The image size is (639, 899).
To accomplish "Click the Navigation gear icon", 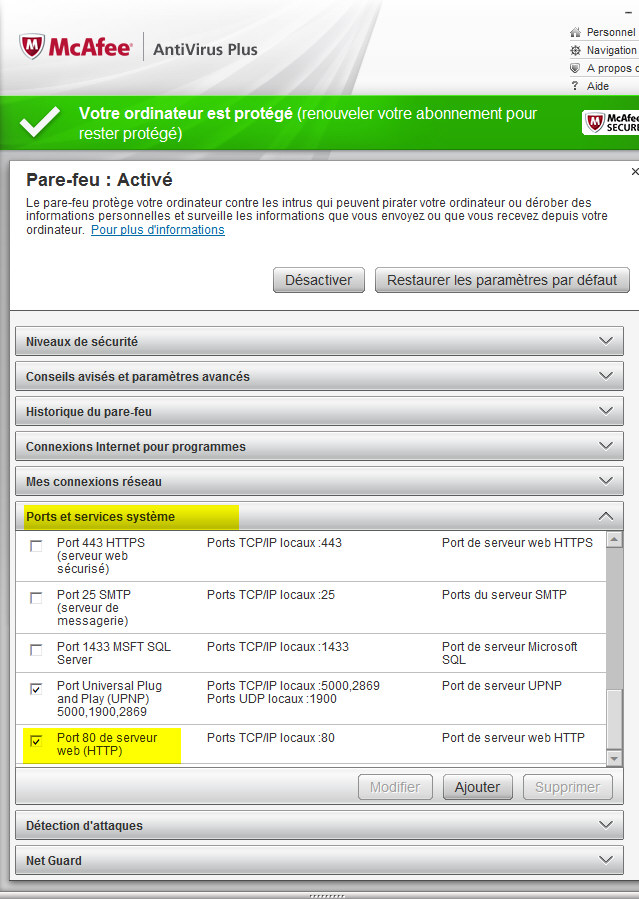I will pyautogui.click(x=575, y=50).
